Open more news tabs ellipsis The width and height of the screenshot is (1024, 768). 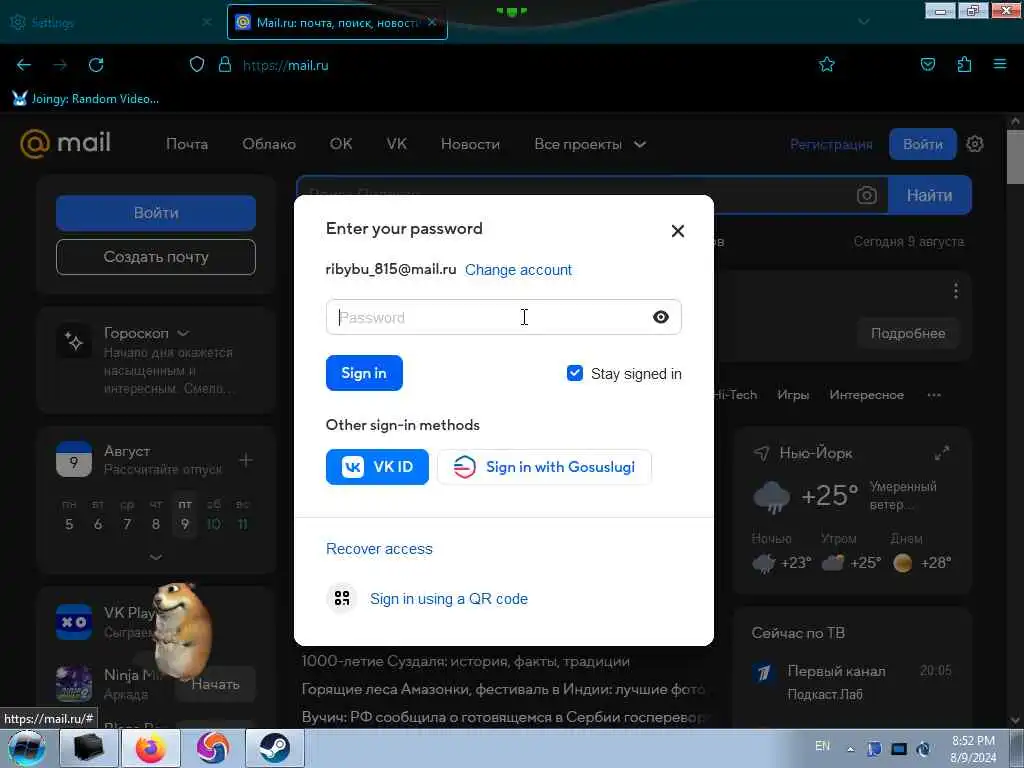(934, 394)
